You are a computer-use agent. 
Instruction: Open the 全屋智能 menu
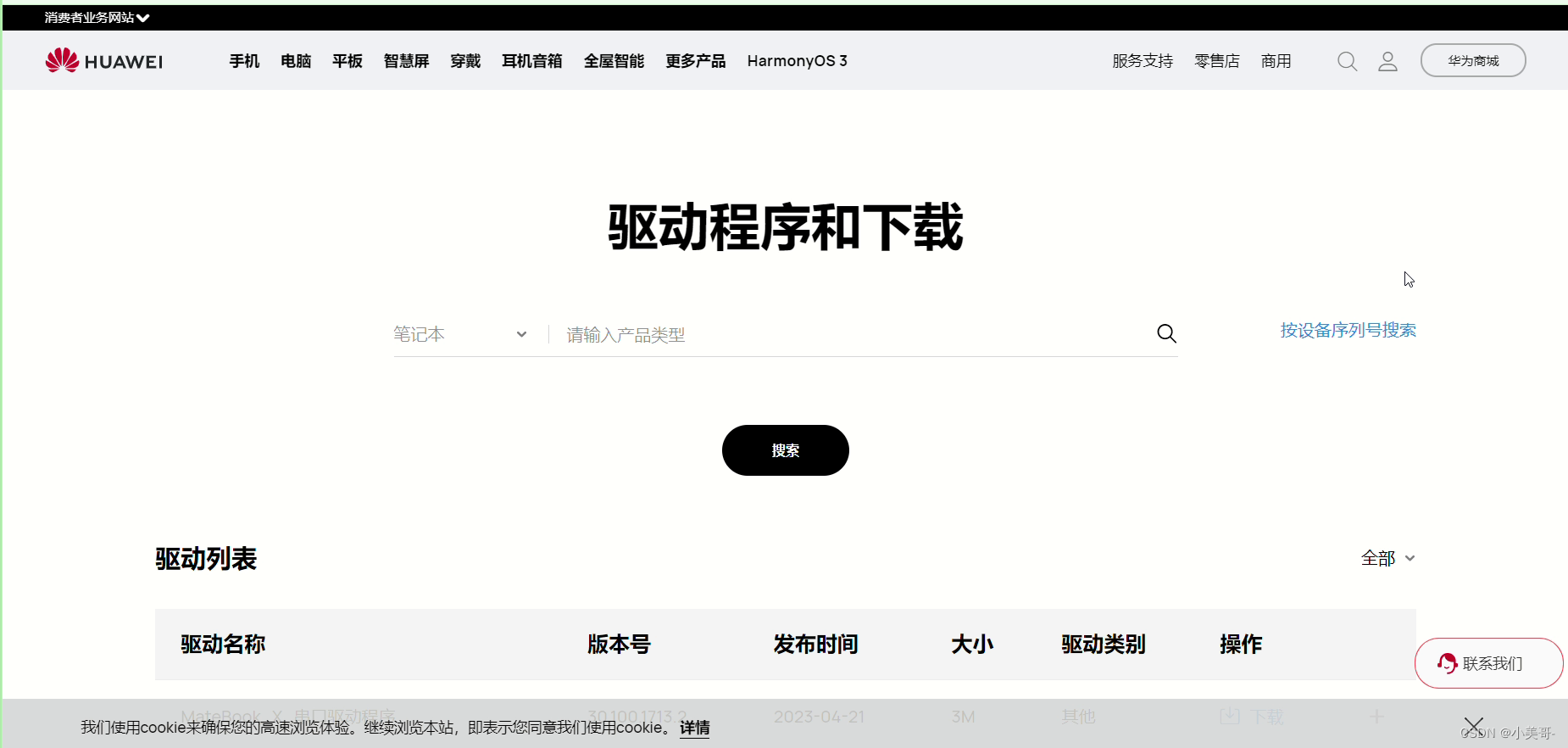click(x=614, y=61)
